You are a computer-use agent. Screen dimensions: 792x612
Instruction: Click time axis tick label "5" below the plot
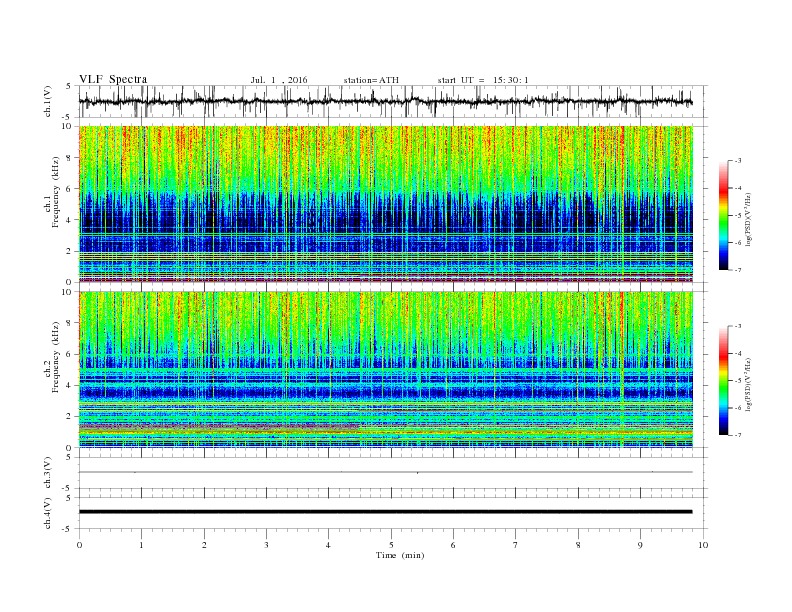(x=391, y=545)
